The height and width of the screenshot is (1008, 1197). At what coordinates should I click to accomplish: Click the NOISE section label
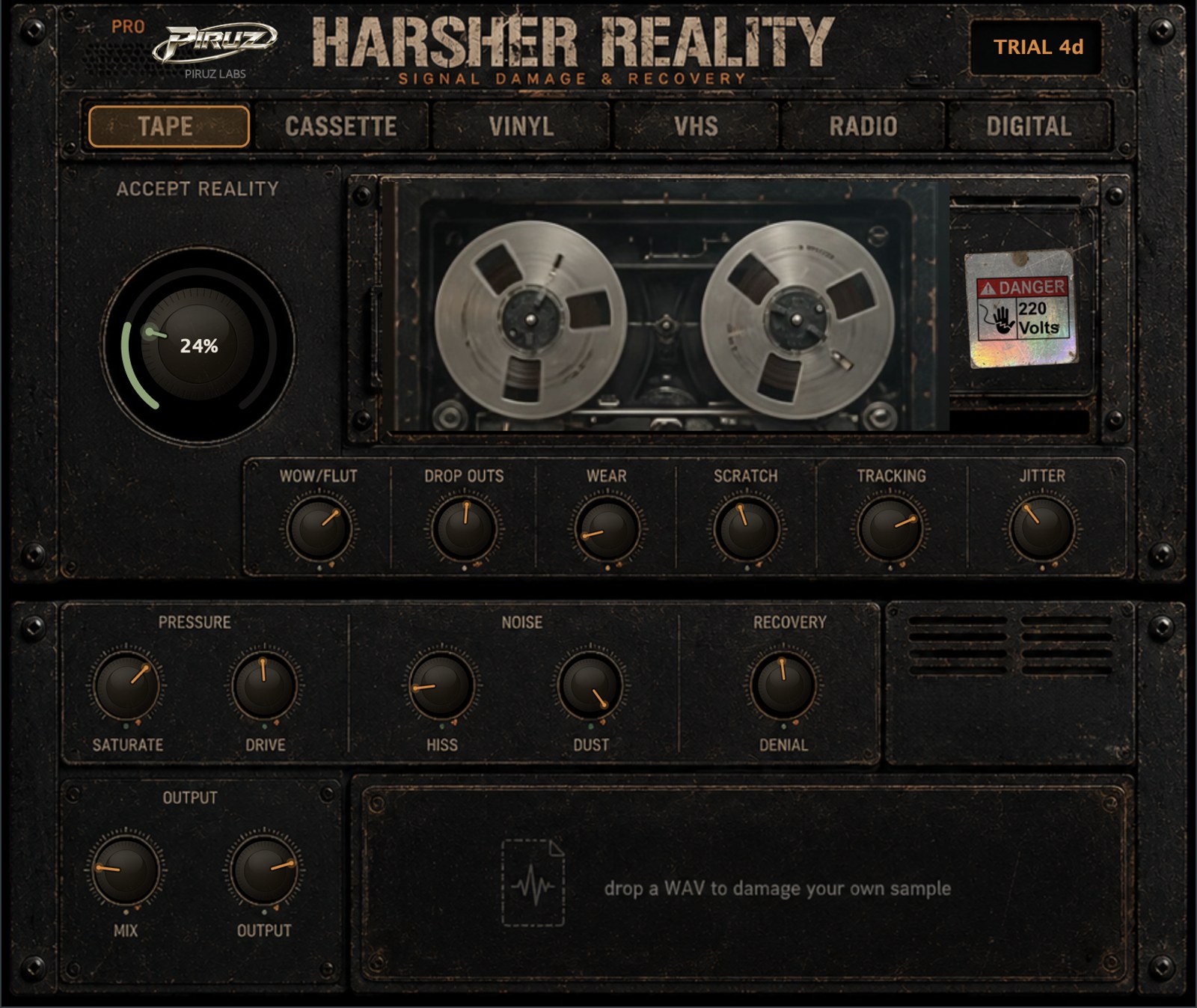[x=522, y=623]
